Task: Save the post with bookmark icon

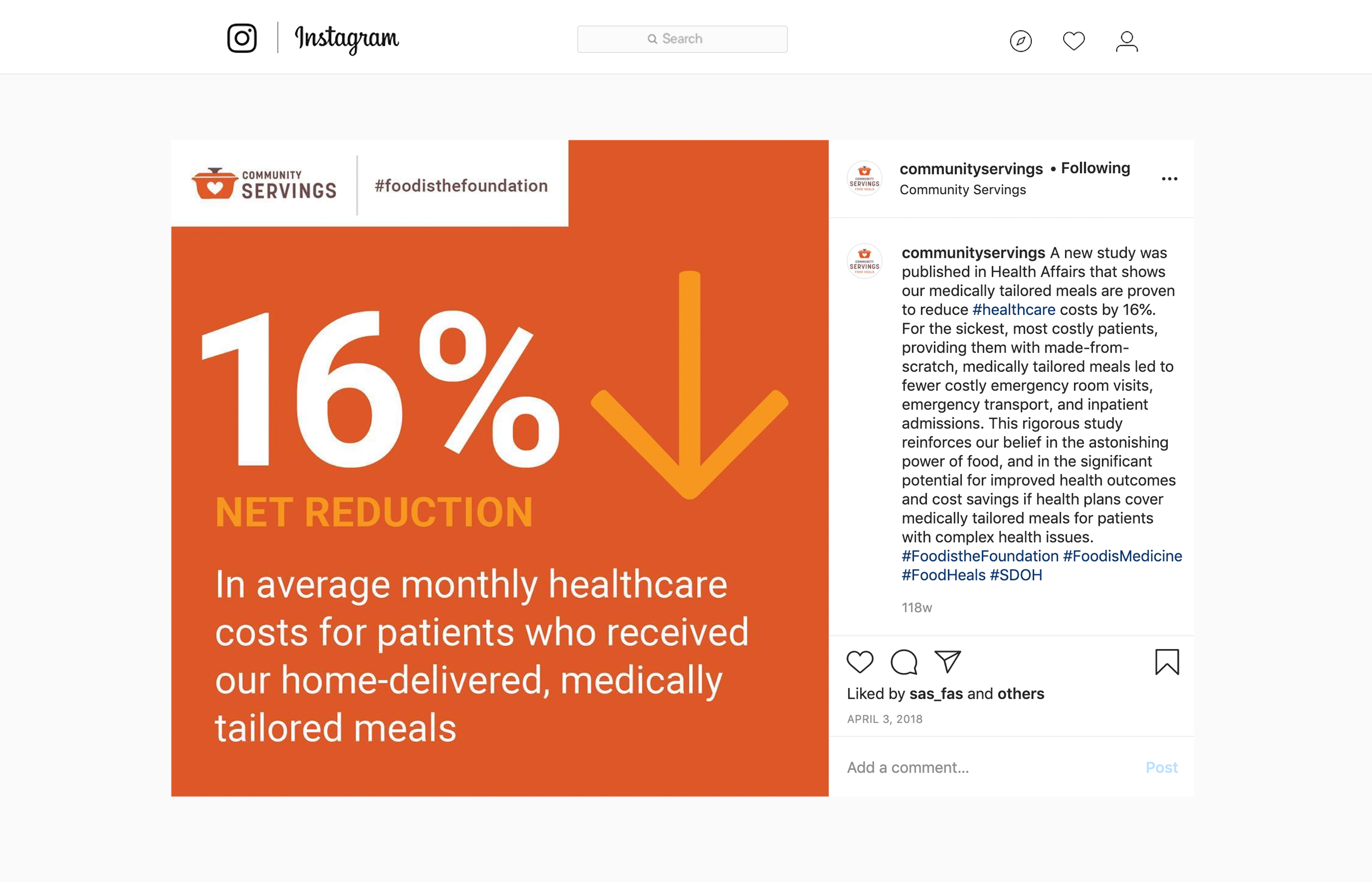Action: point(1166,662)
